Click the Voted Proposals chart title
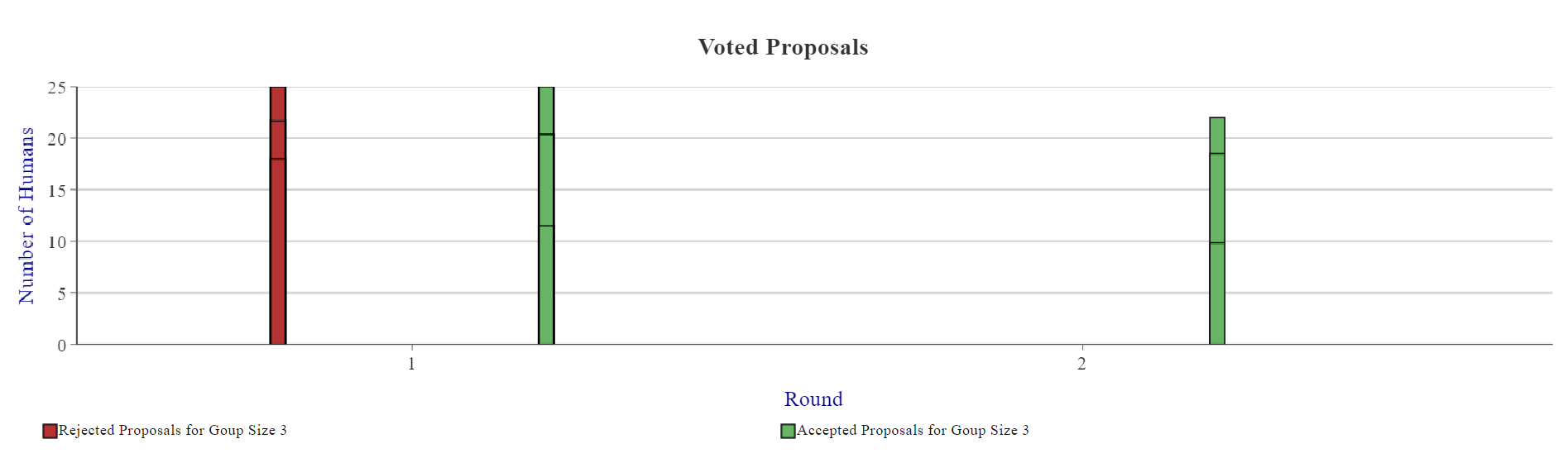Viewport: 1568px width, 458px height. [x=783, y=47]
